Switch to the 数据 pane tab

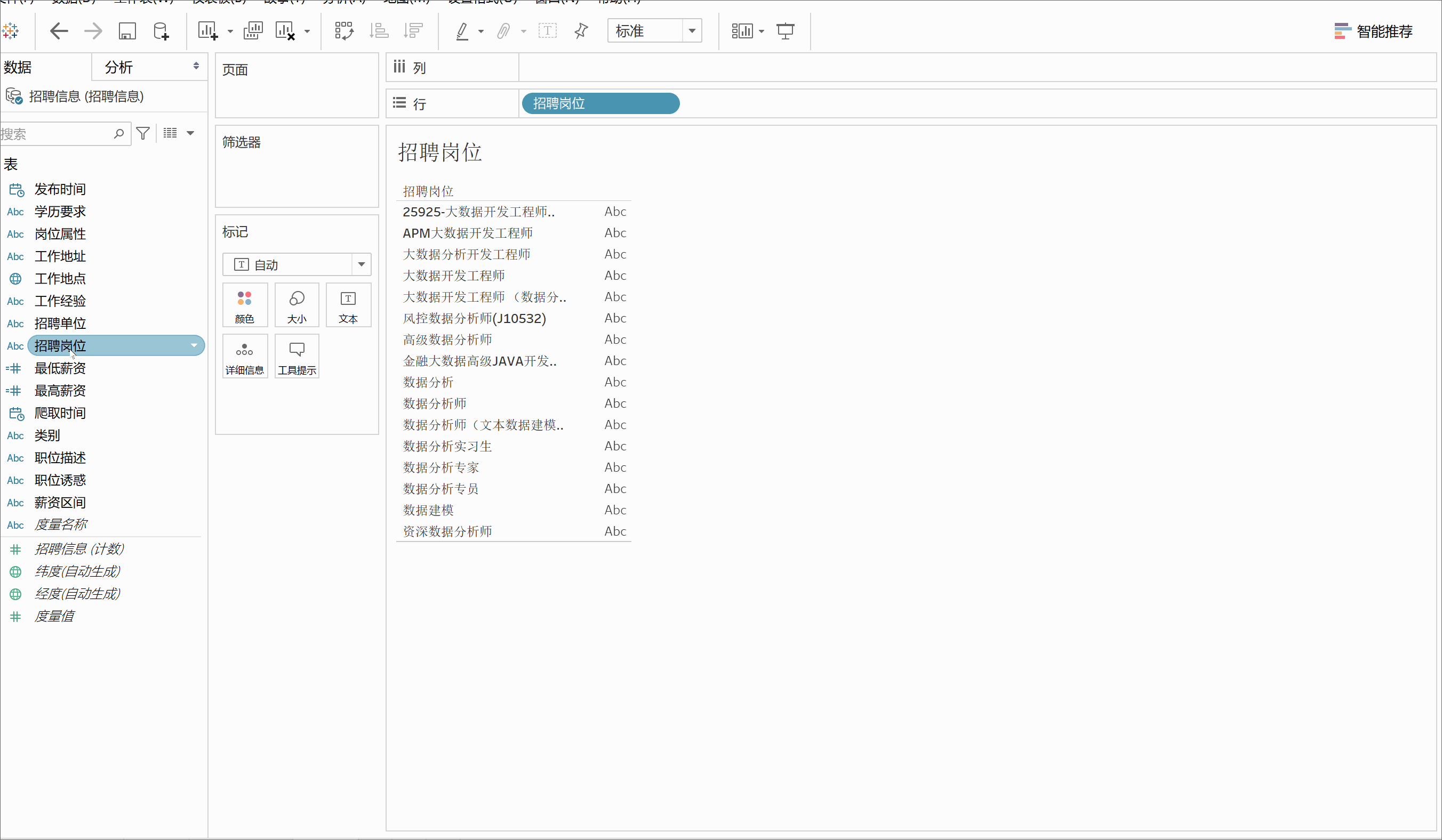coord(18,68)
